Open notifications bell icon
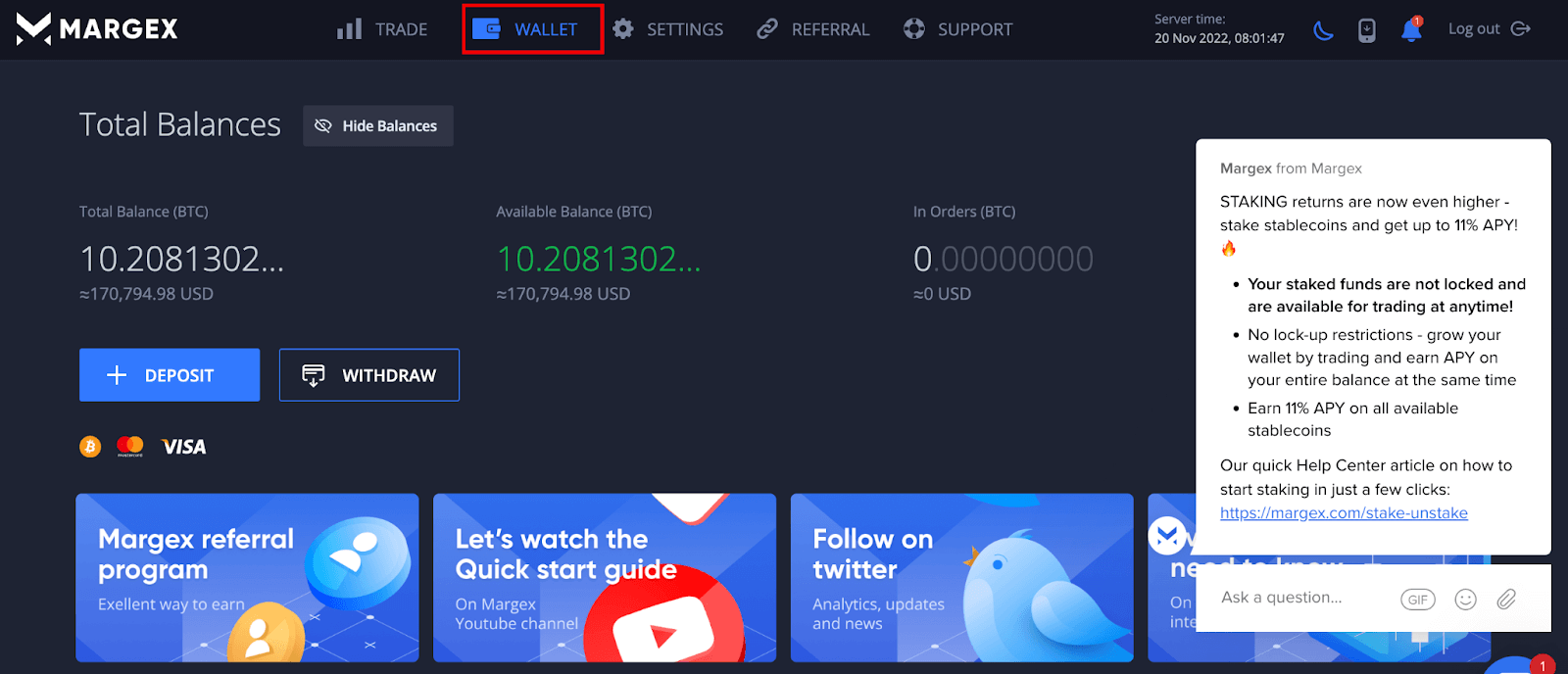Image resolution: width=1568 pixels, height=674 pixels. tap(1411, 30)
